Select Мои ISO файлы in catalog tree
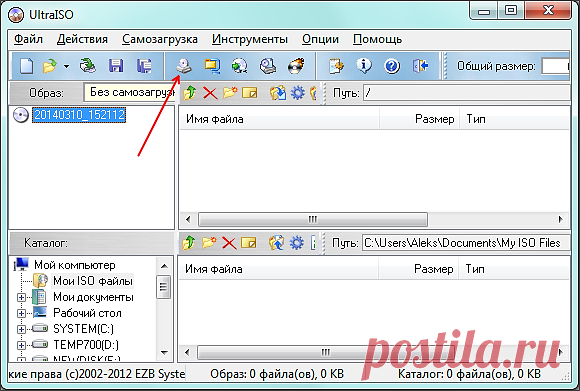 tap(93, 281)
